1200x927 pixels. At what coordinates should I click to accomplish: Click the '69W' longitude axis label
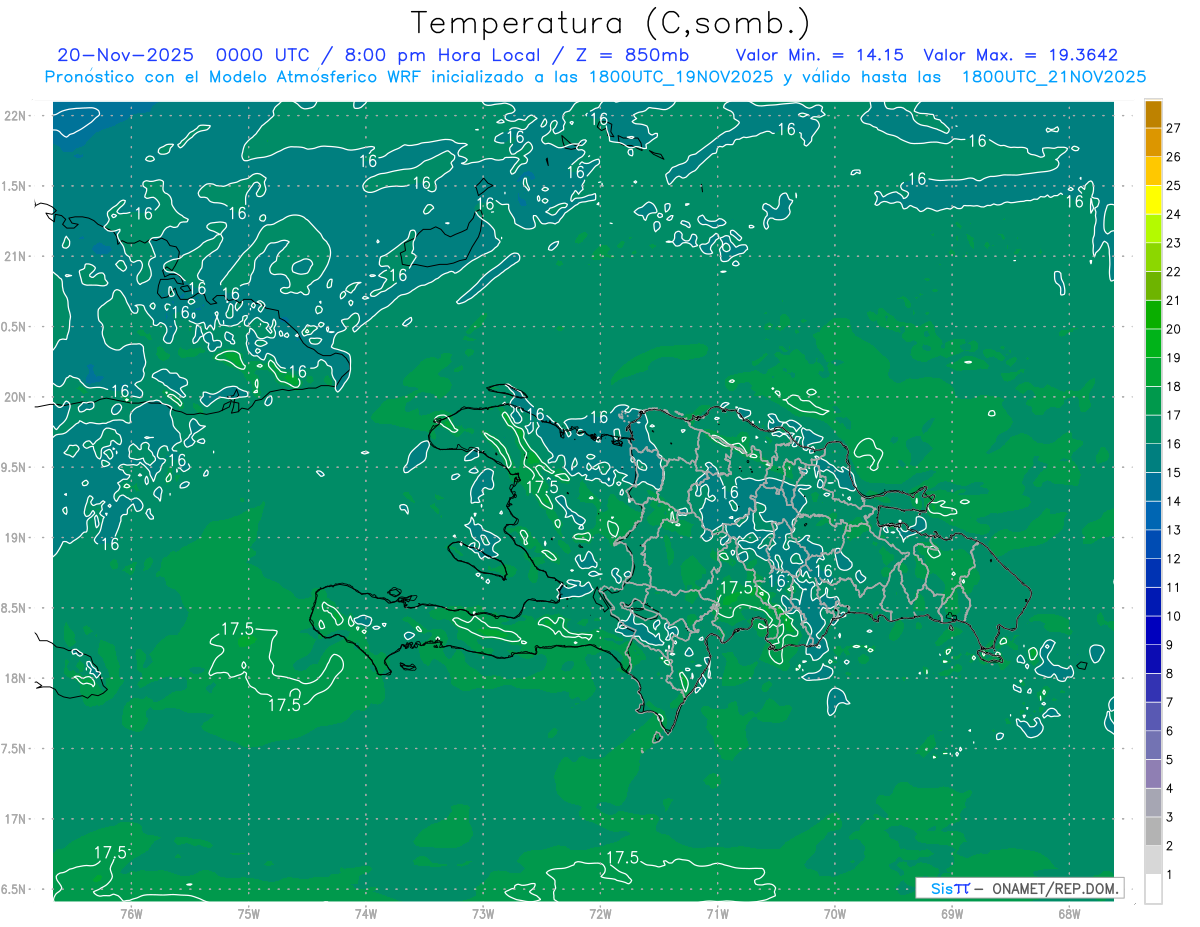click(952, 914)
